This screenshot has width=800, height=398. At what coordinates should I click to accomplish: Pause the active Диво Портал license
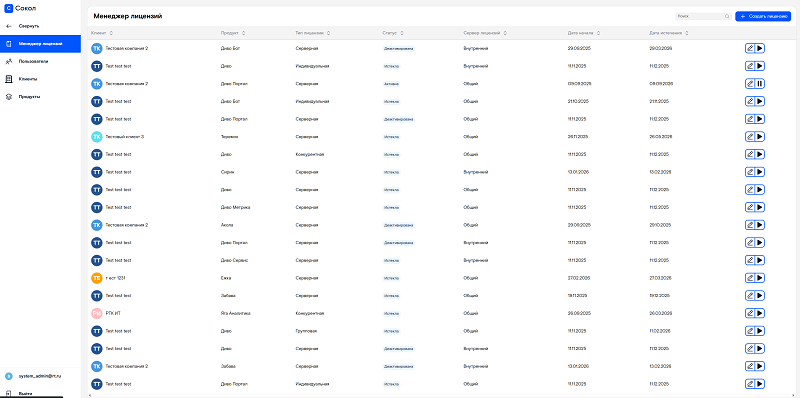point(760,84)
